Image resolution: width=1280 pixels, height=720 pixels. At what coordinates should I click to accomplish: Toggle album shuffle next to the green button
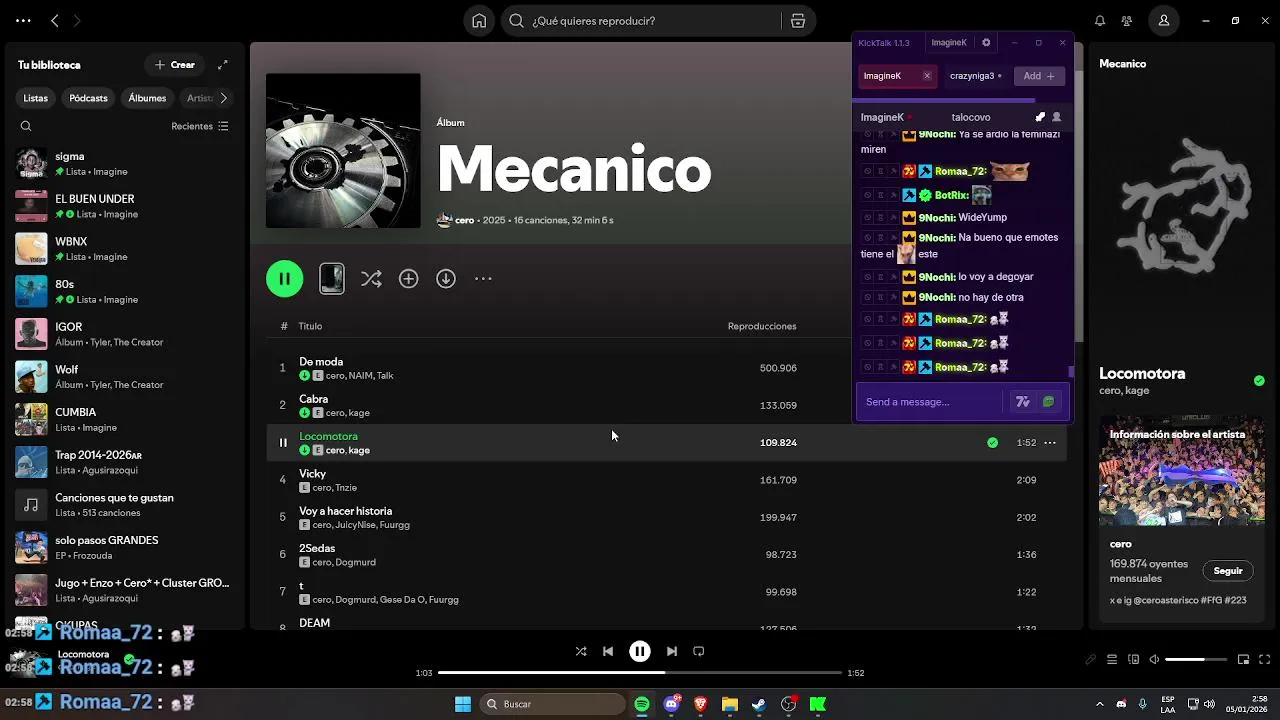point(371,279)
